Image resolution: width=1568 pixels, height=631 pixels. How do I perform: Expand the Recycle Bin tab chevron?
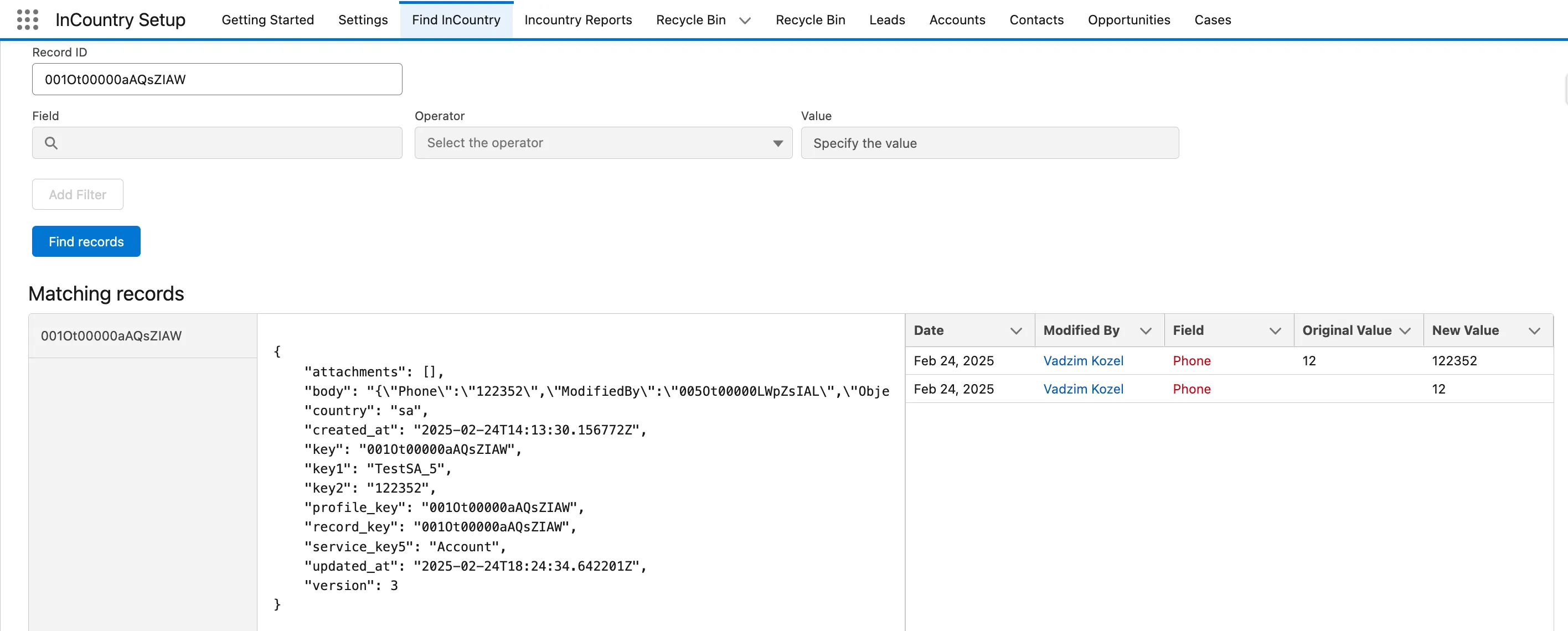pos(745,20)
